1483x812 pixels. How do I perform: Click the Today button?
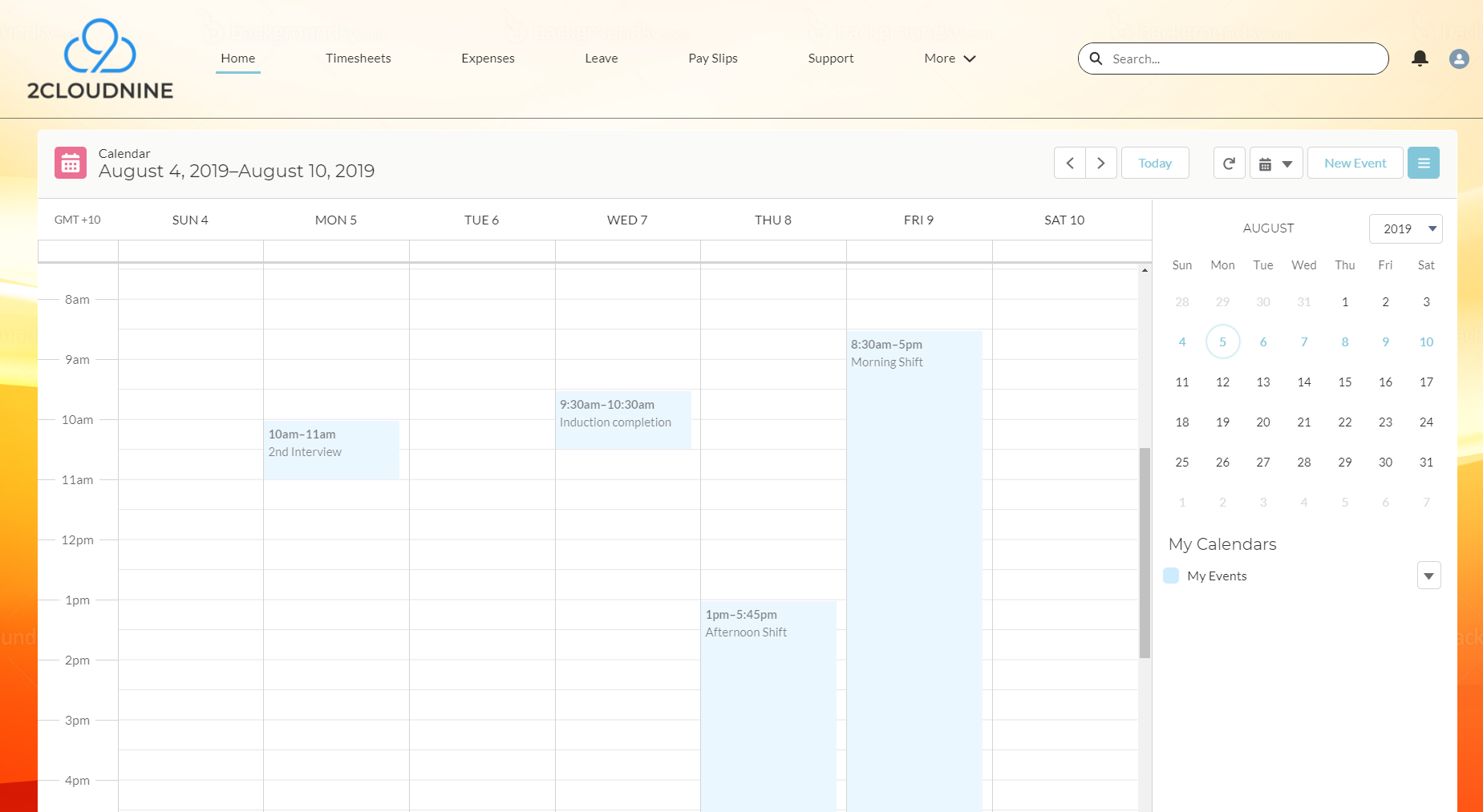coord(1155,164)
